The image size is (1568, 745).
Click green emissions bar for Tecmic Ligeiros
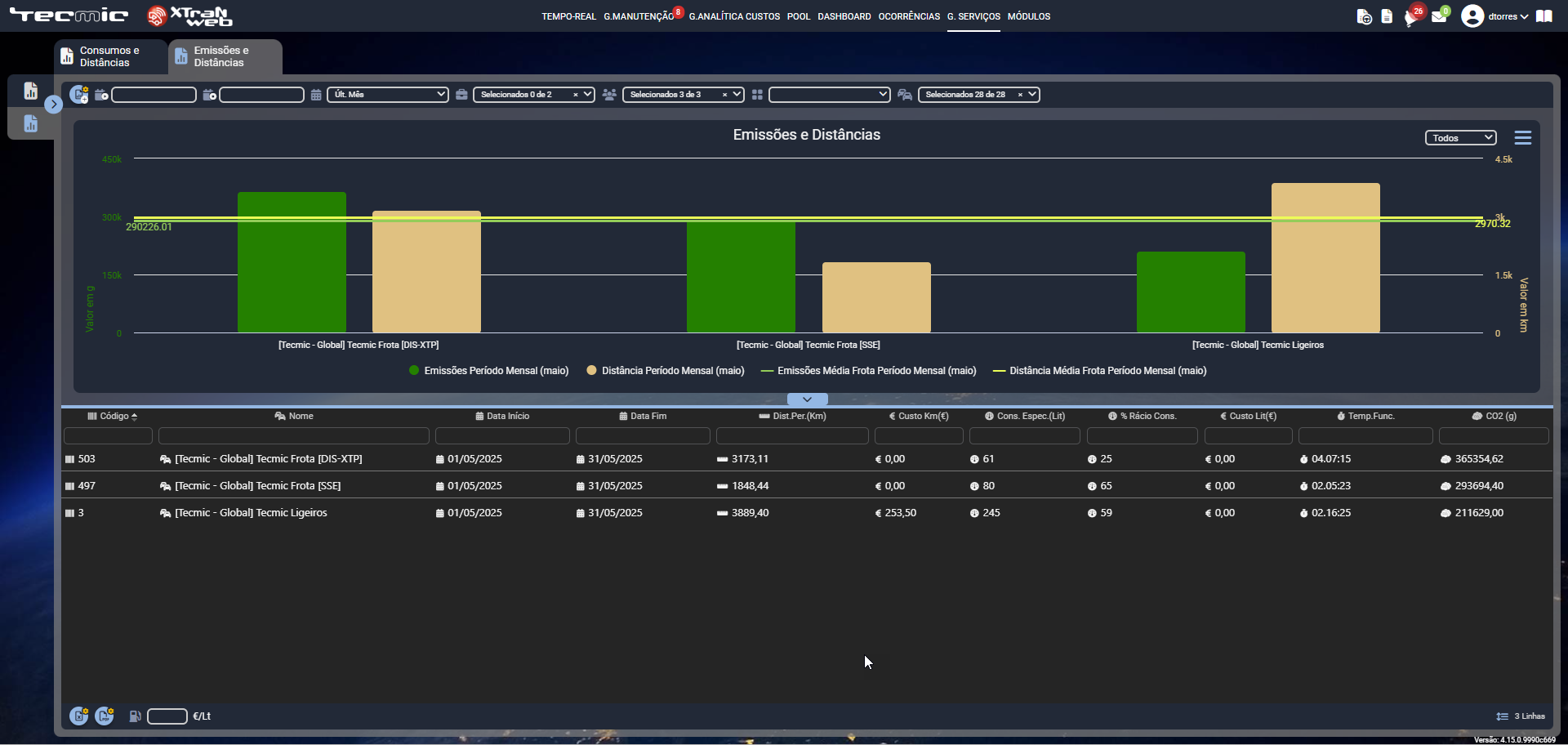click(x=1191, y=292)
